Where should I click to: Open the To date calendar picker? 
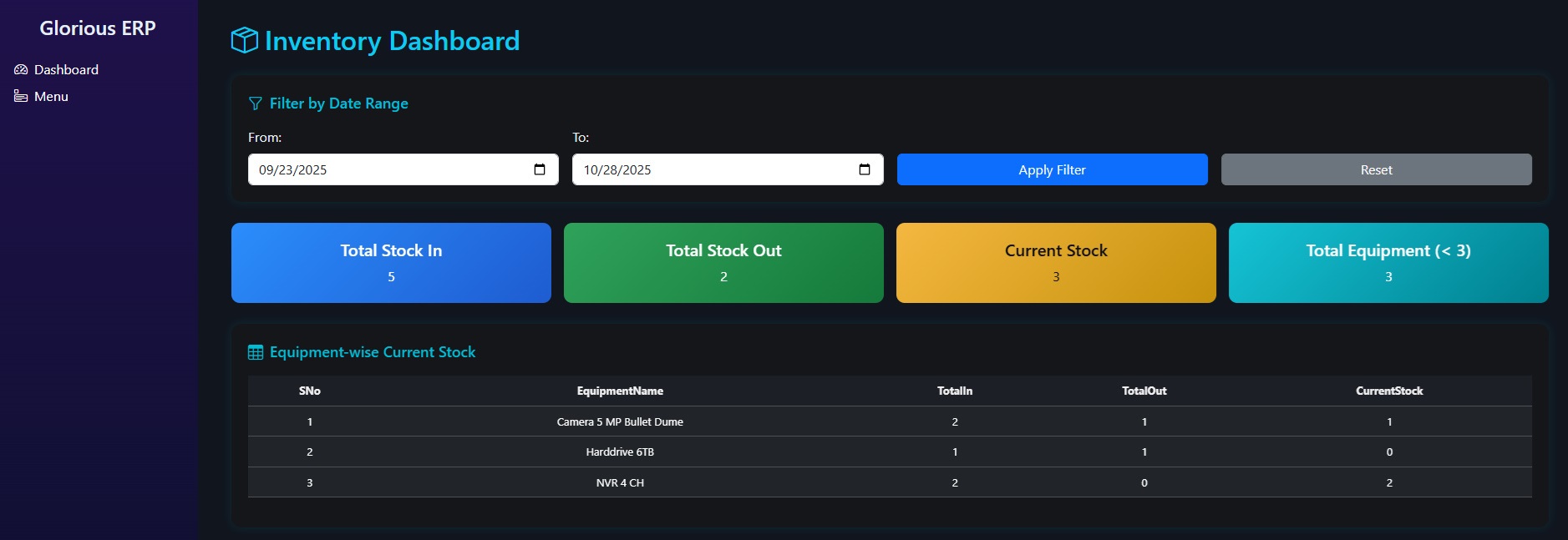click(x=865, y=169)
